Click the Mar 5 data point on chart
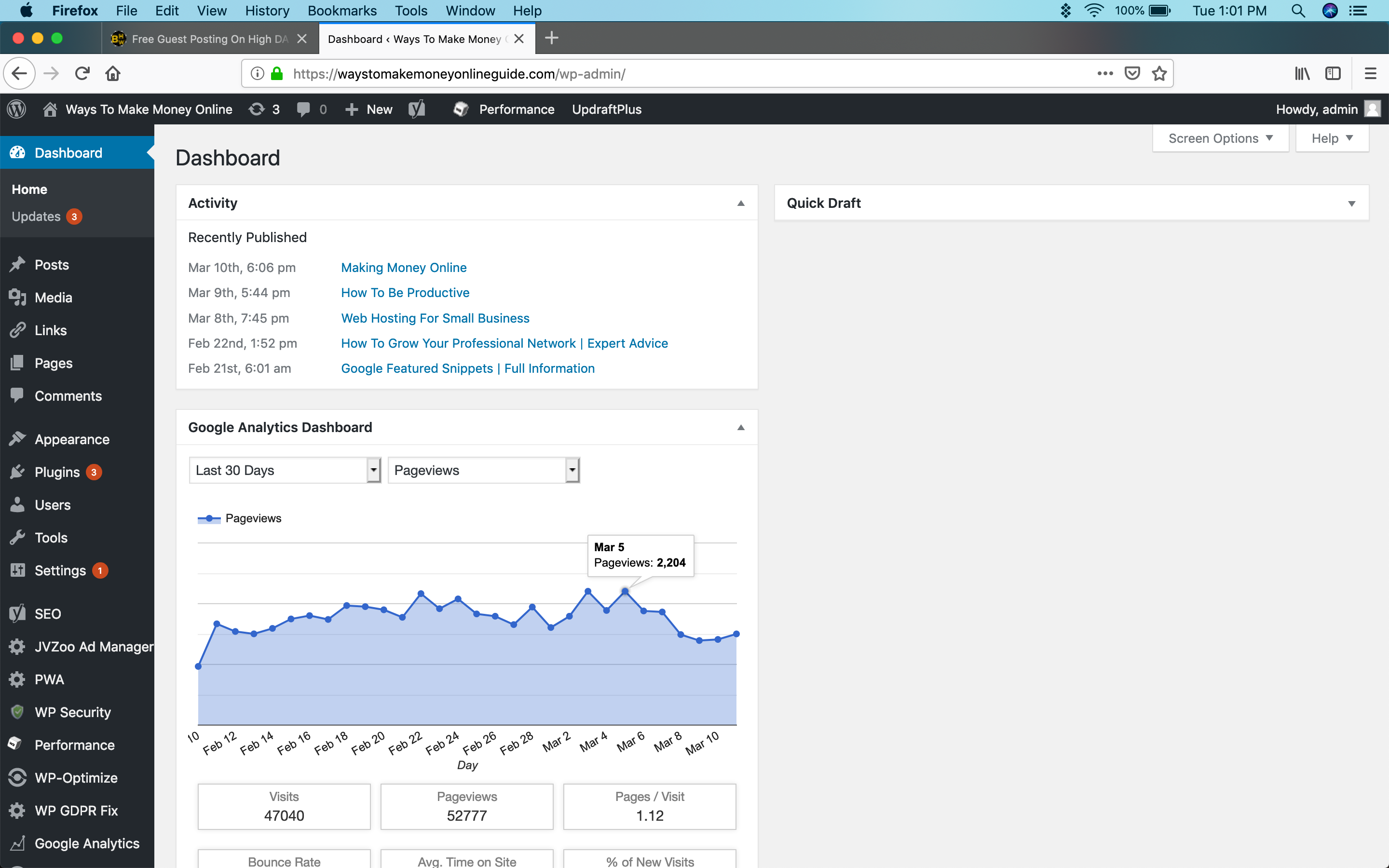 click(625, 591)
